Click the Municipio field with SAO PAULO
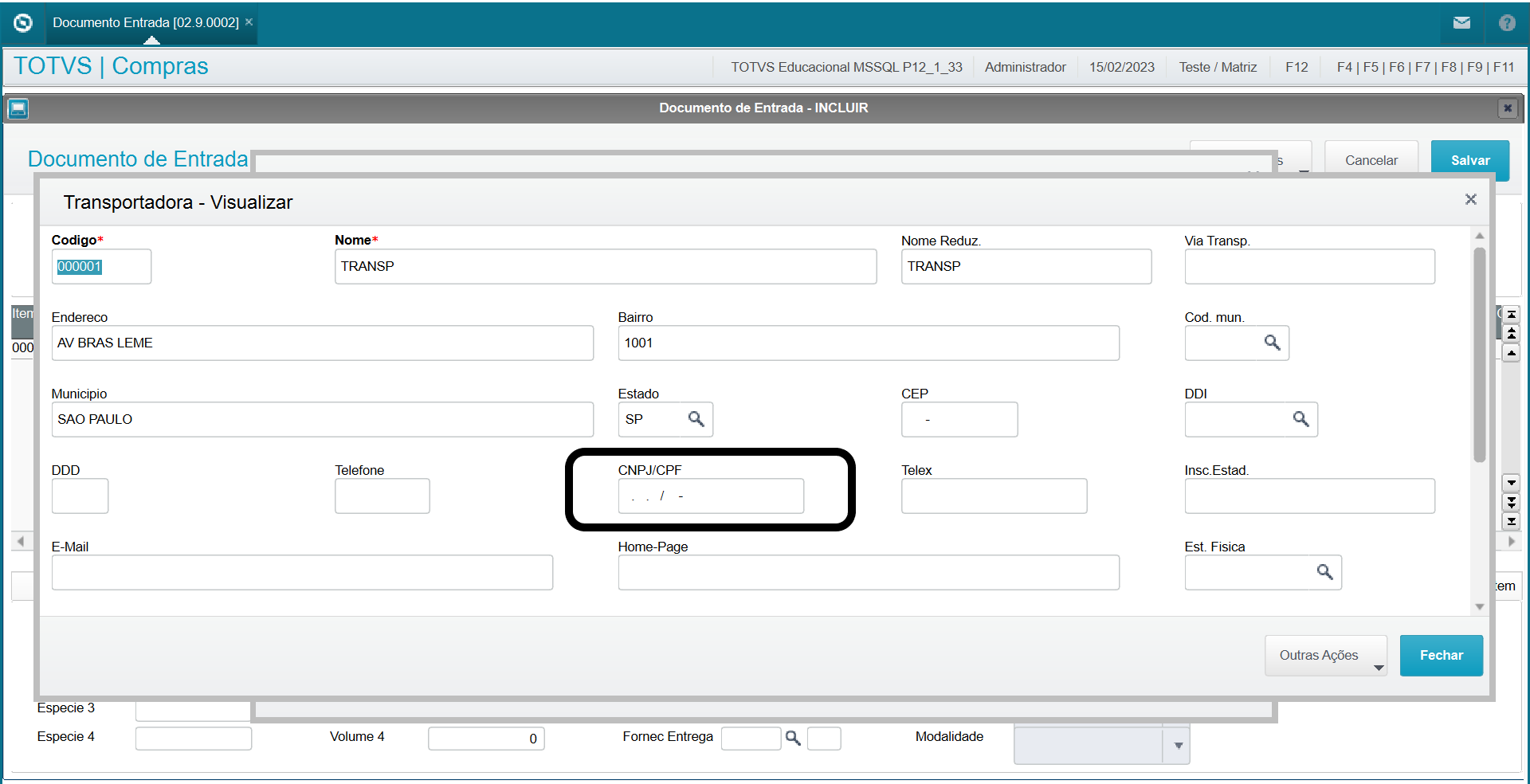The width and height of the screenshot is (1530, 784). [323, 419]
